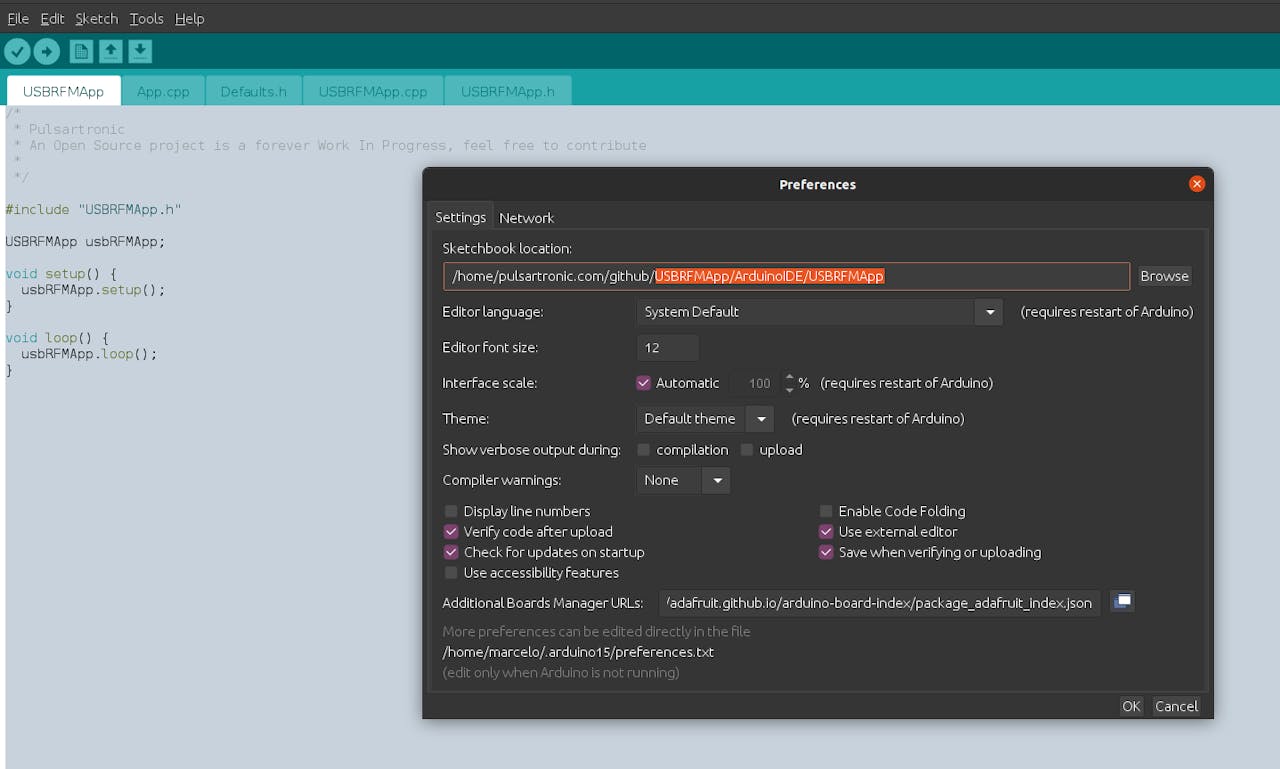
Task: Click the Editor font size field
Action: click(x=667, y=348)
